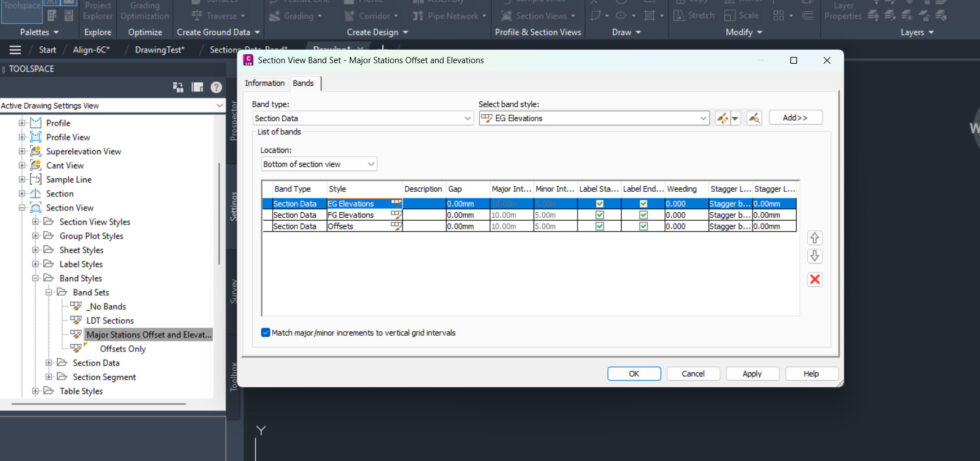Expand the Label Styles tree node
Screen dimensions: 980x461
coord(36,264)
